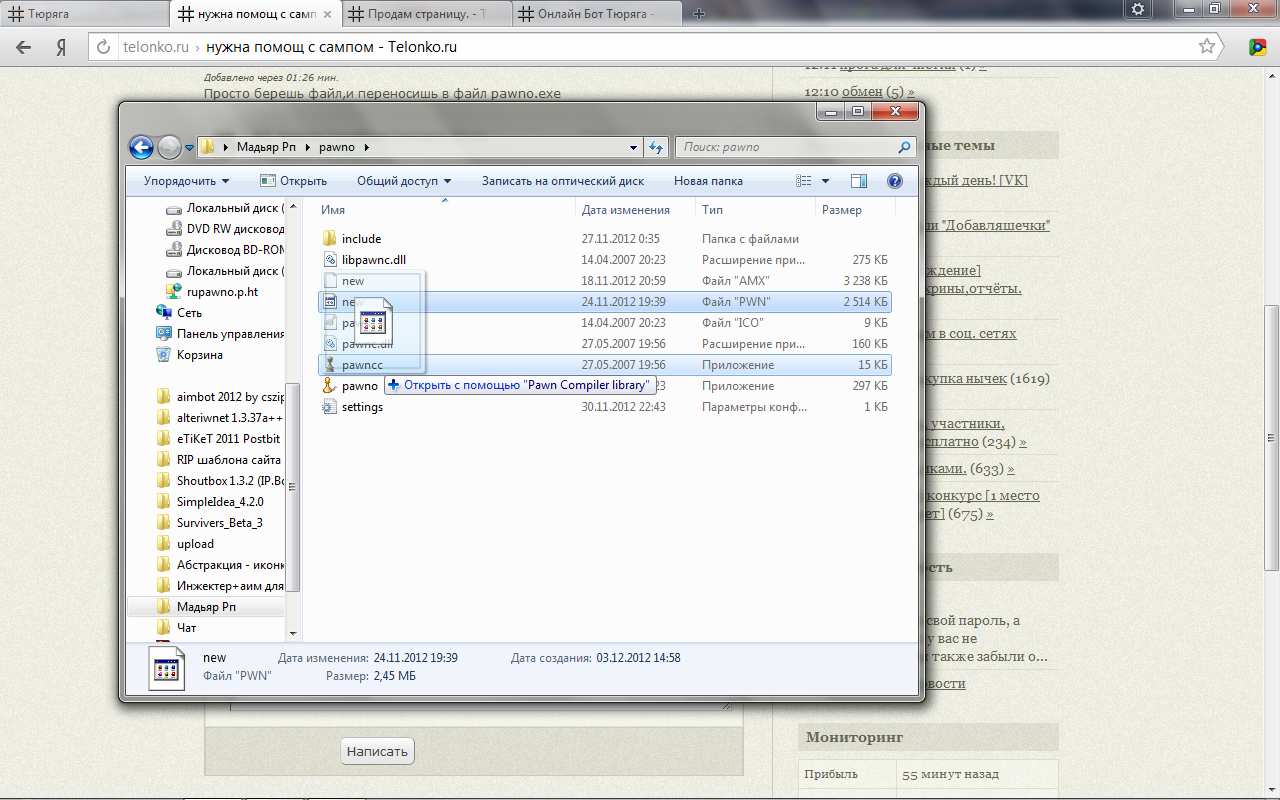Select the pawncc application

point(604,365)
